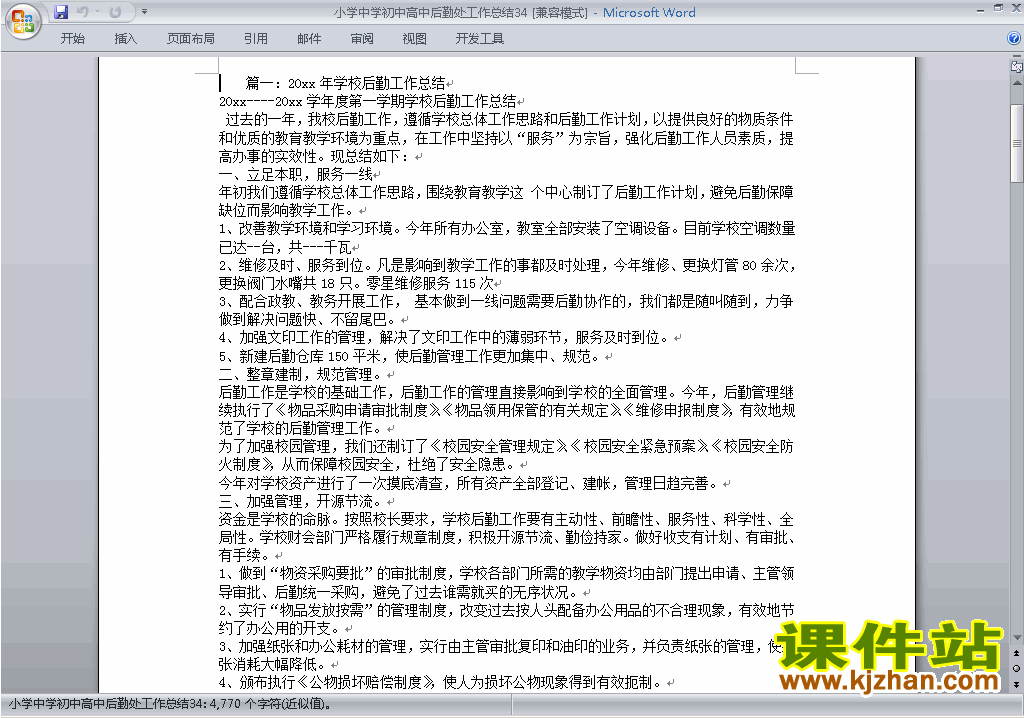This screenshot has height=718, width=1024.
Task: Click the line '有手续。'
Action: pos(246,555)
